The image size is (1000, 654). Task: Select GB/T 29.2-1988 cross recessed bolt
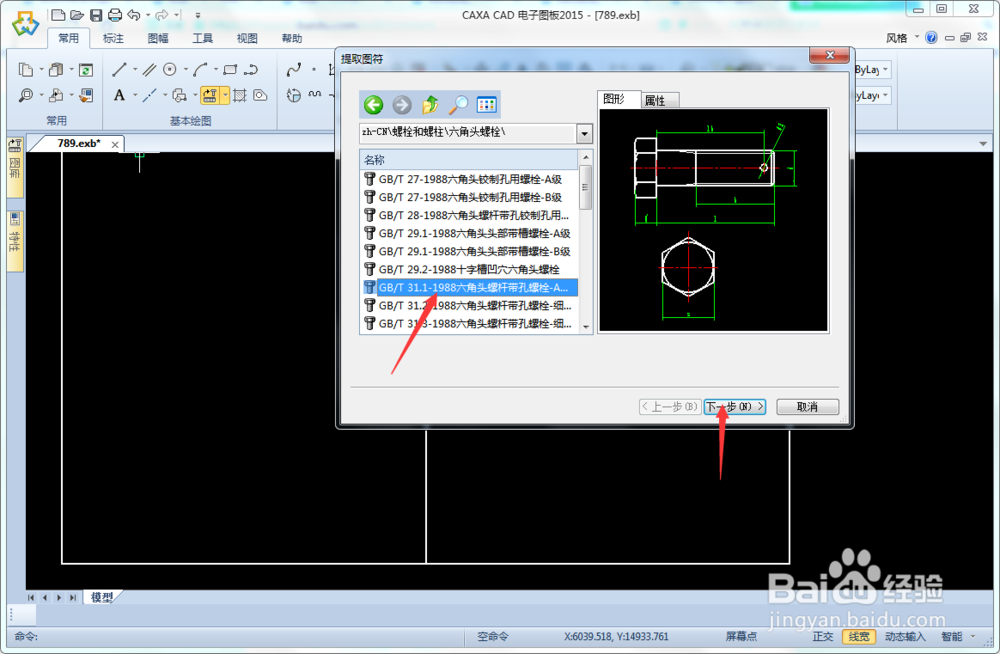469,269
